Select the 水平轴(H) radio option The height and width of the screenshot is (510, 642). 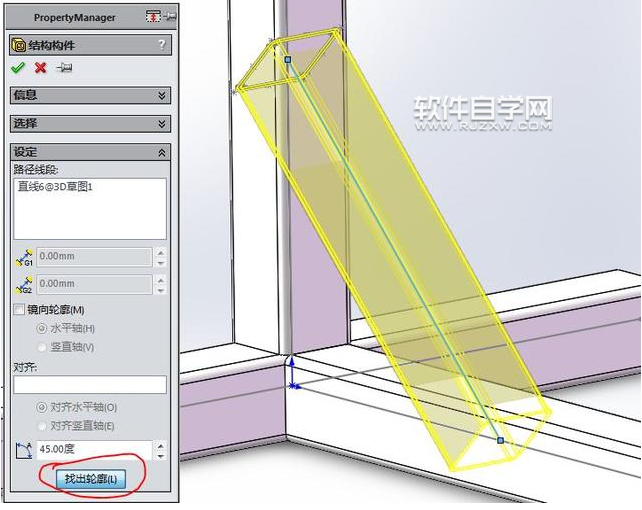[41, 328]
